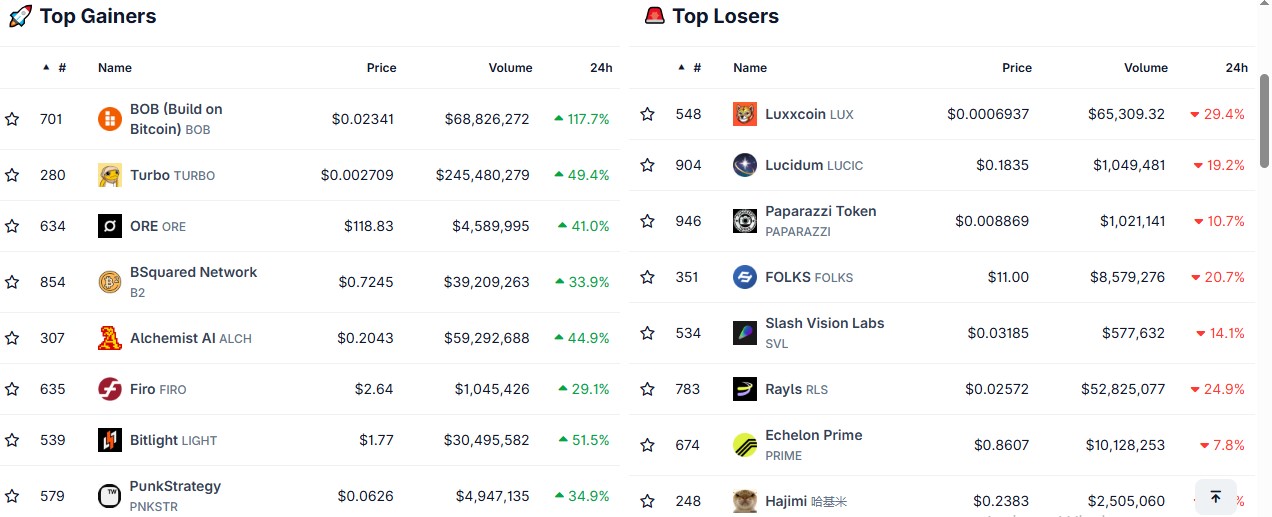The width and height of the screenshot is (1272, 517).
Task: Open the Rayls RLS coin page
Action: click(796, 389)
